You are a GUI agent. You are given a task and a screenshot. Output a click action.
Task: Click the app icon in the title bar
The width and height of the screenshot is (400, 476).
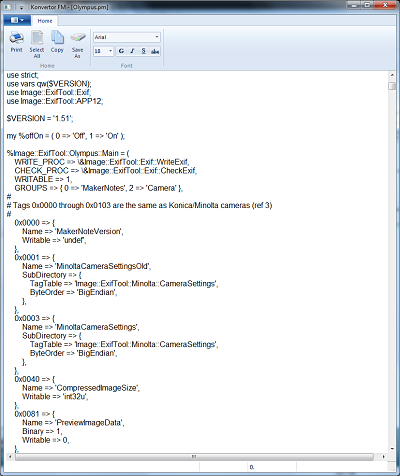click(8, 7)
